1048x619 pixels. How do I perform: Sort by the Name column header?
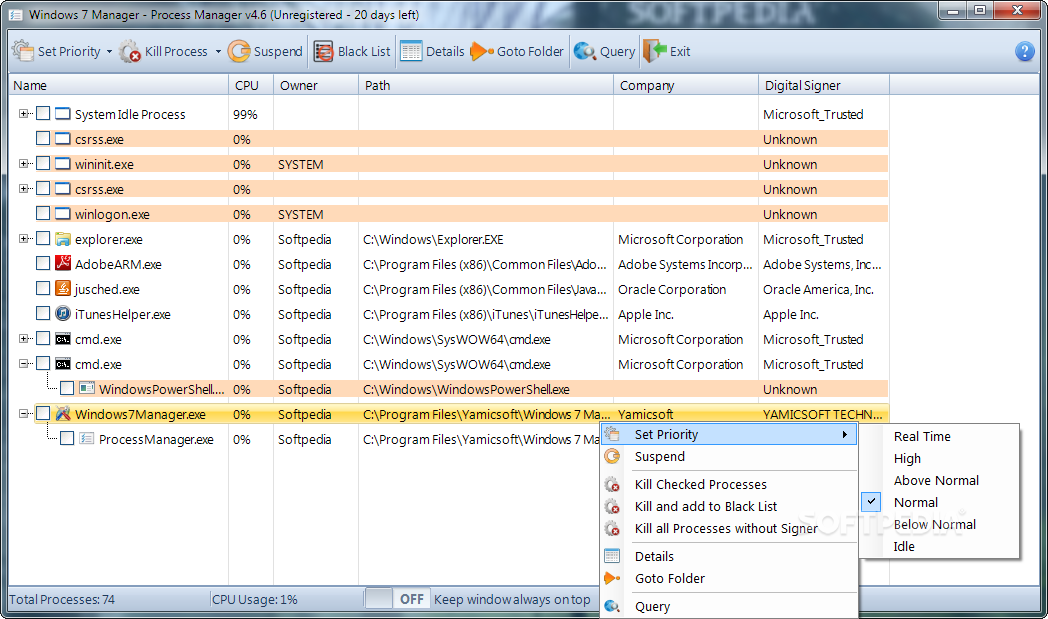(x=118, y=85)
